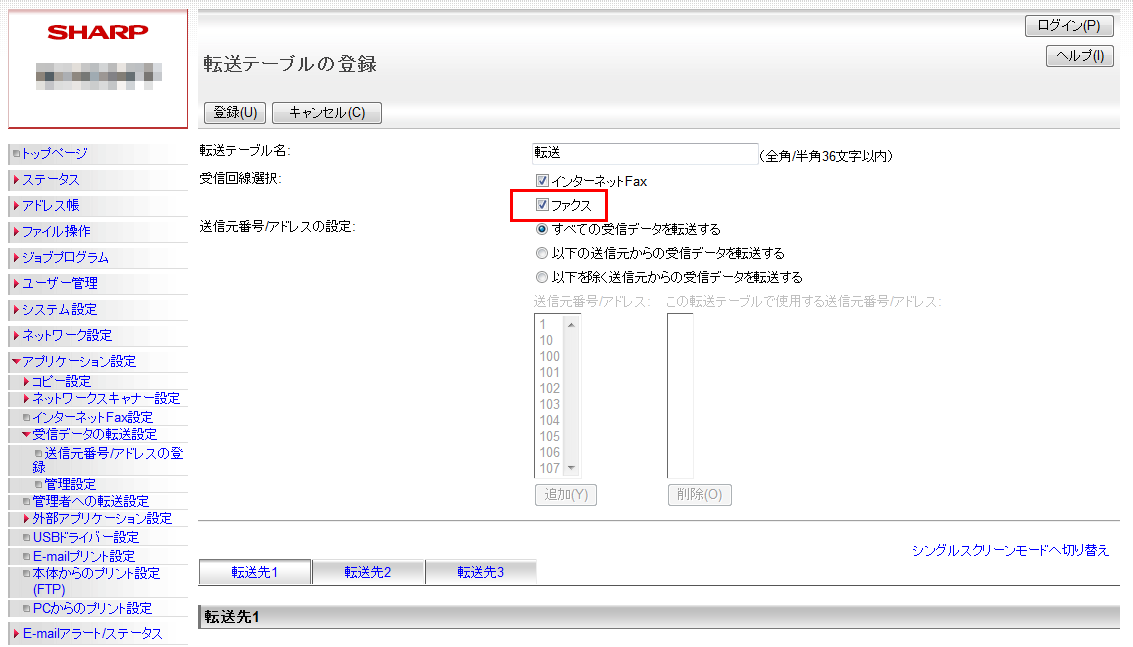The image size is (1133, 647).
Task: Click the ログイン(P) button
Action: 1069,25
